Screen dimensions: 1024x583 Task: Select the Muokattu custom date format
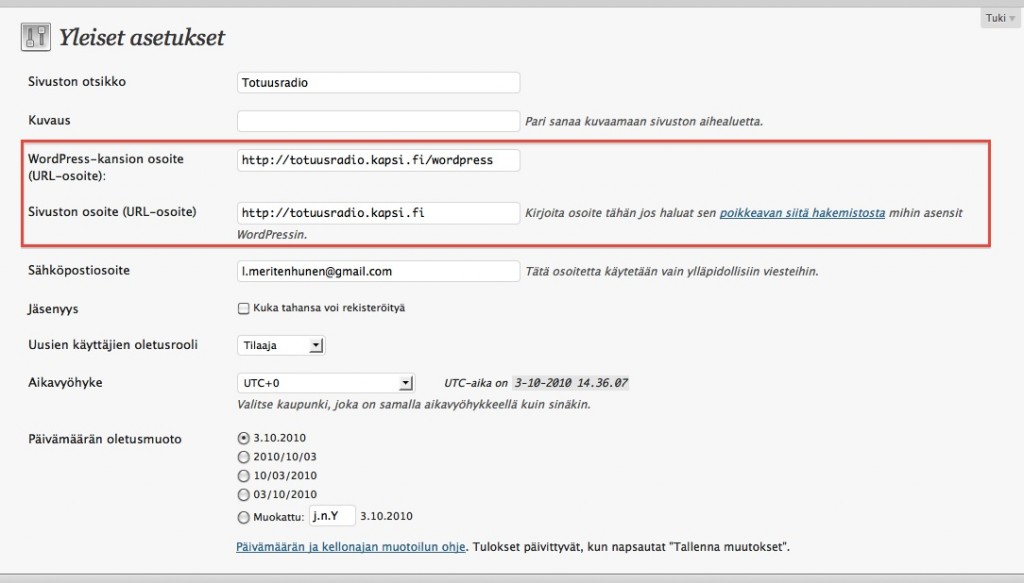pos(244,517)
